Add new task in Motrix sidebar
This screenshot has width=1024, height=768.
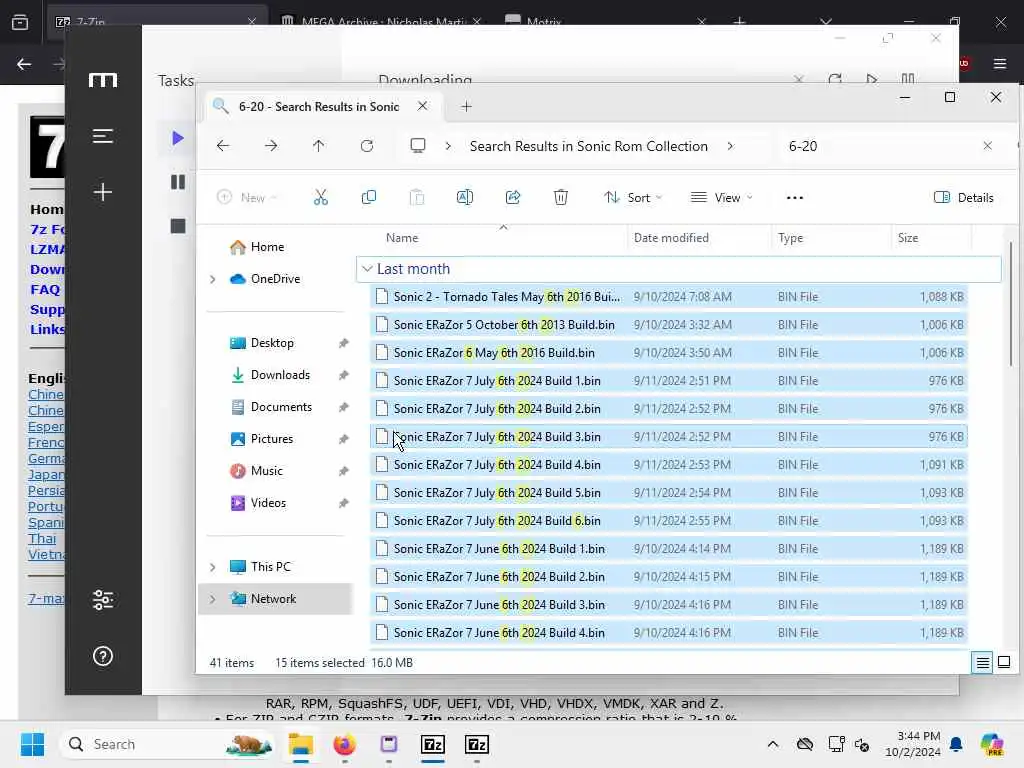[103, 192]
